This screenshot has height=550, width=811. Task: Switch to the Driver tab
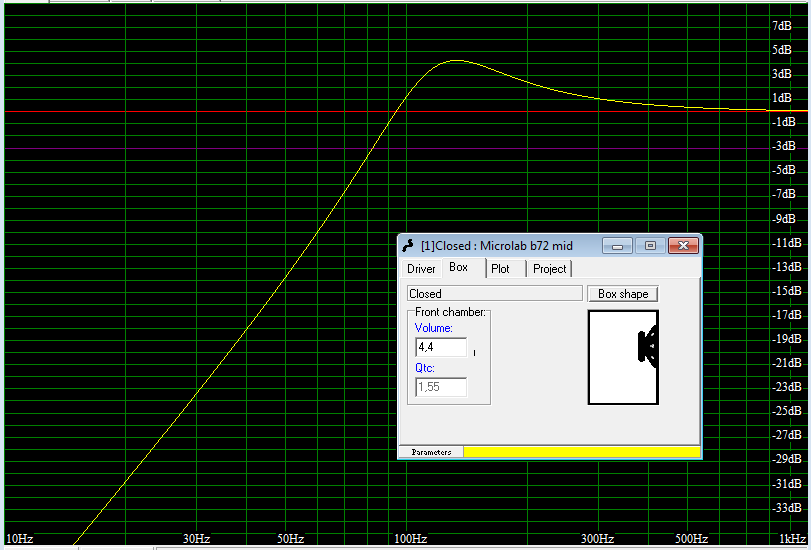[421, 269]
